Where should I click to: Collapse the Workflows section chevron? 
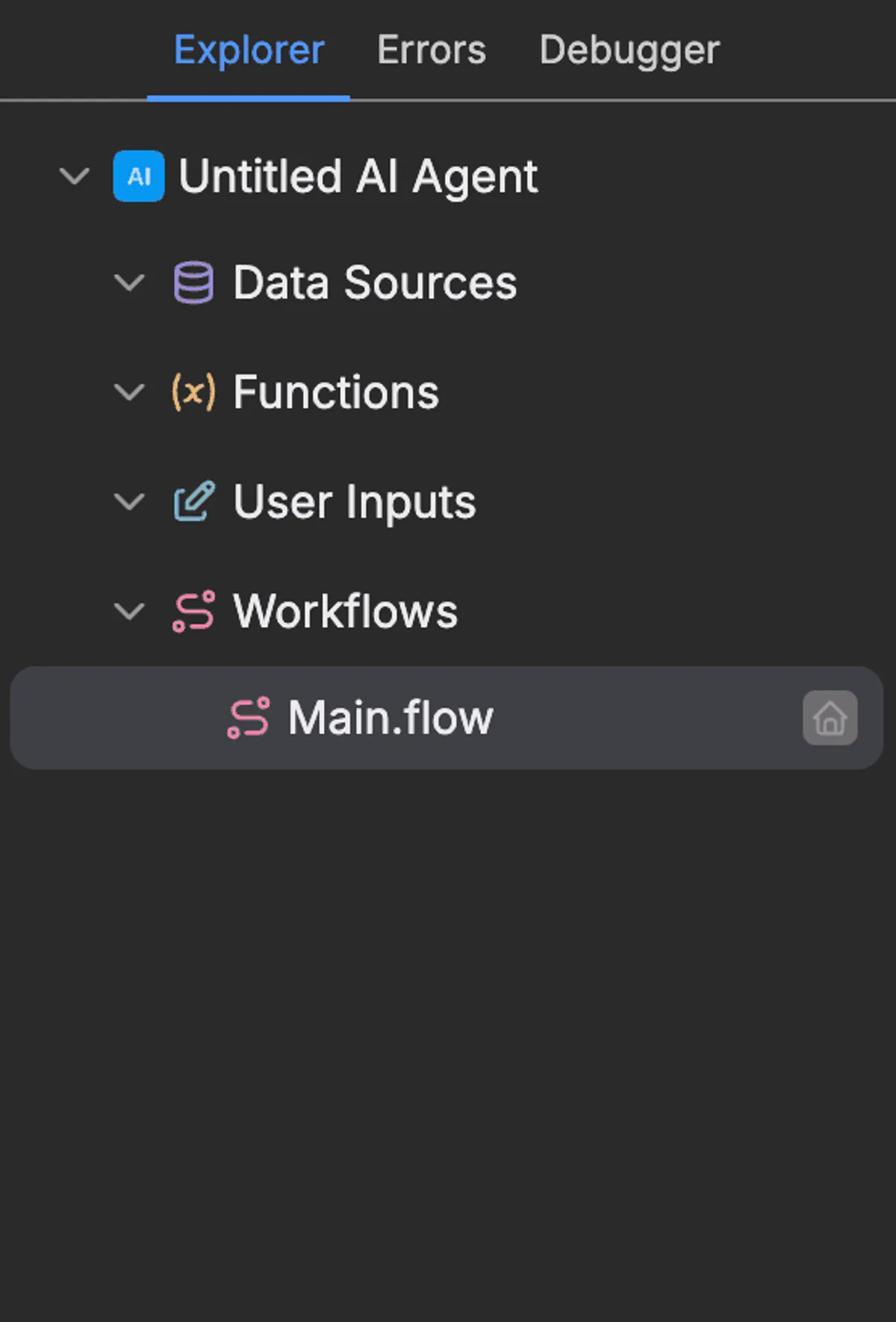[129, 611]
